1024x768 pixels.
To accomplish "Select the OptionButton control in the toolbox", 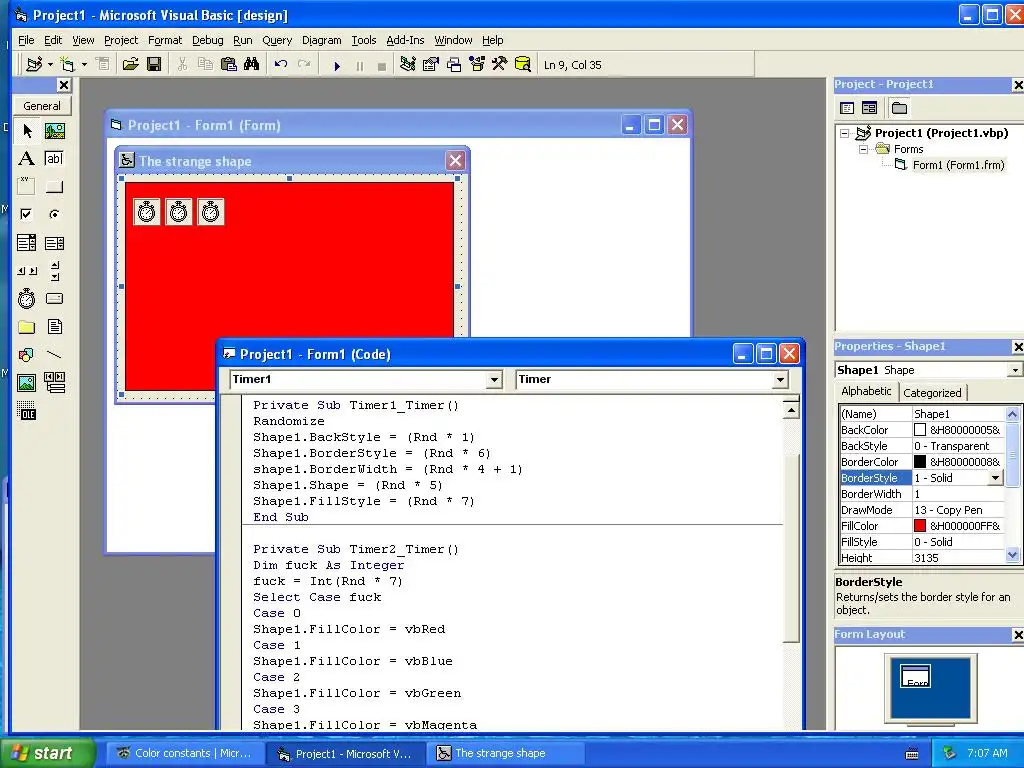I will pos(55,214).
